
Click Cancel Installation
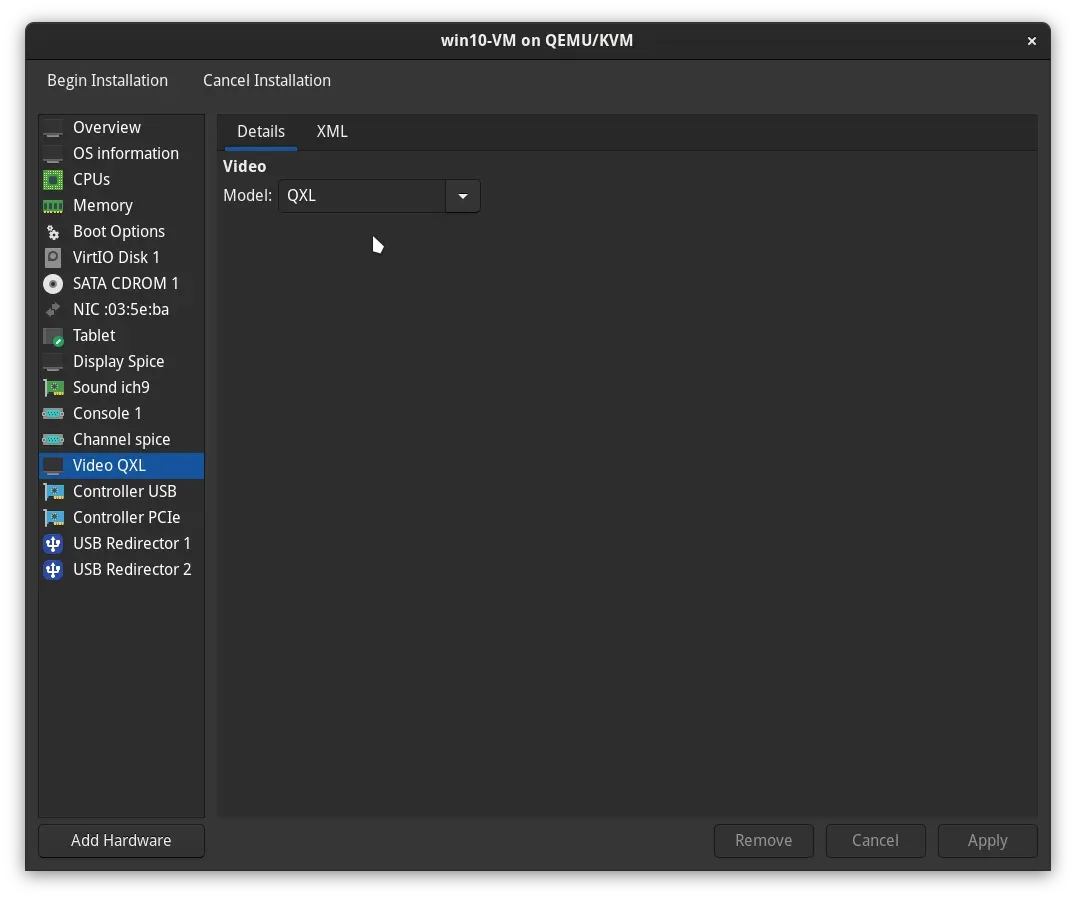267,80
